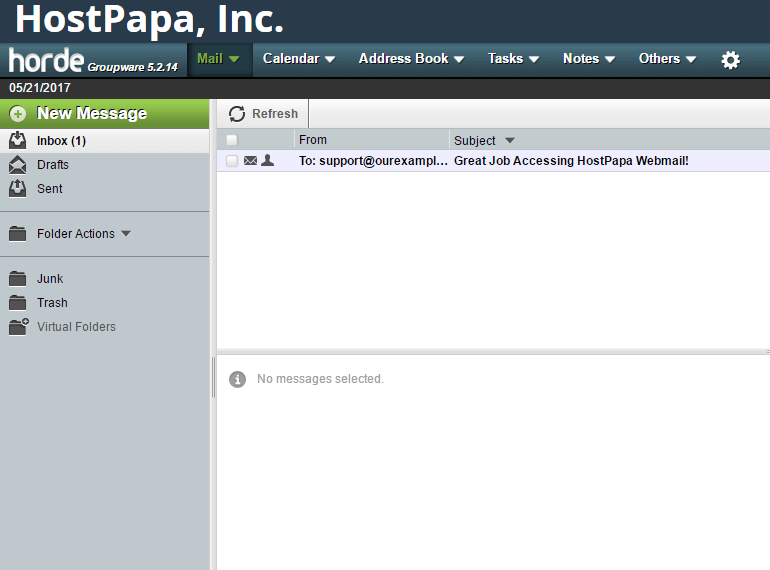This screenshot has width=770, height=570.
Task: Select the Tasks menu label
Action: click(505, 58)
